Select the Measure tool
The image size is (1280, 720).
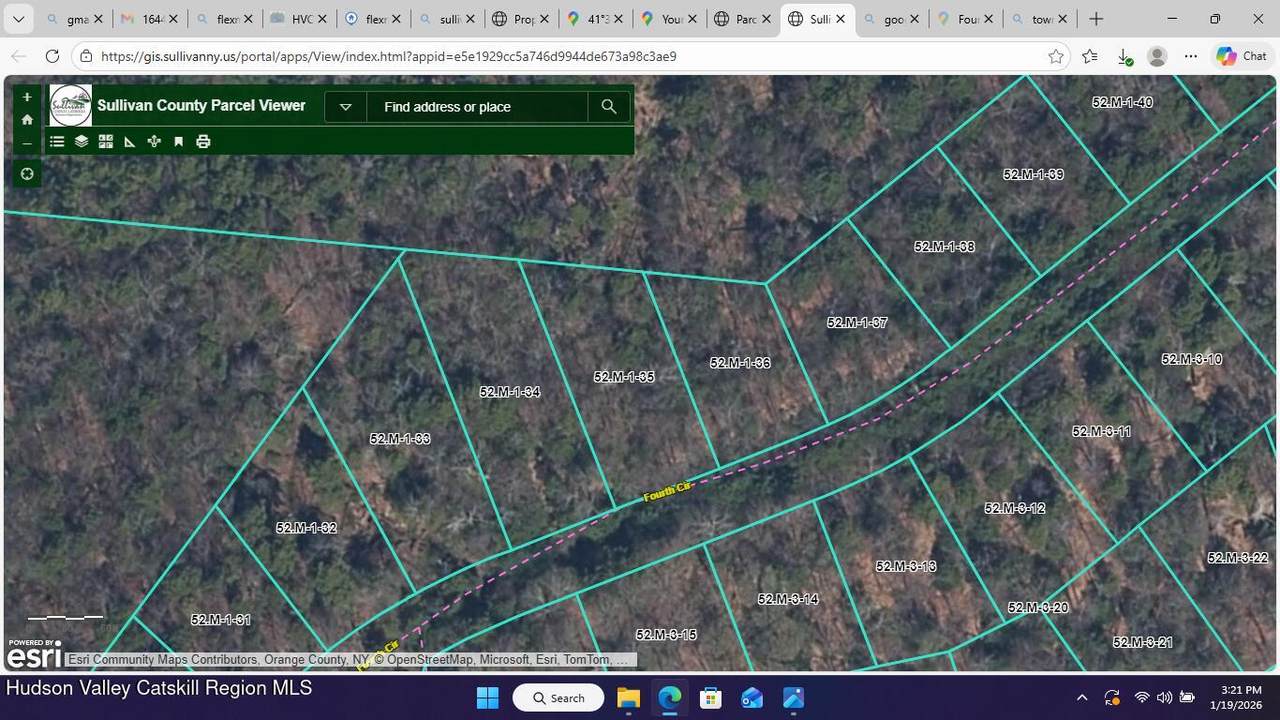click(x=130, y=142)
